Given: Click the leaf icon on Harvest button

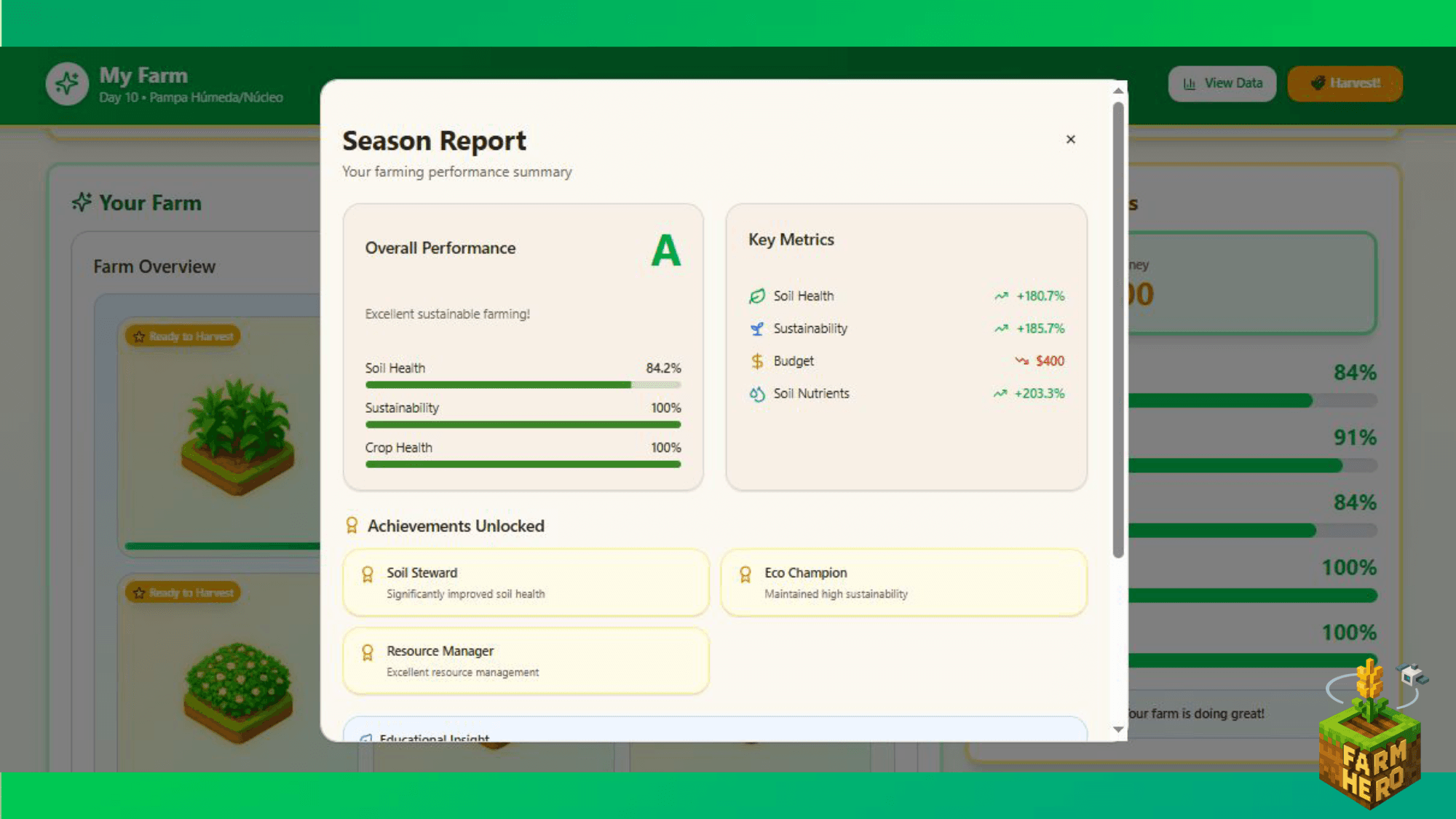Looking at the screenshot, I should 1316,82.
